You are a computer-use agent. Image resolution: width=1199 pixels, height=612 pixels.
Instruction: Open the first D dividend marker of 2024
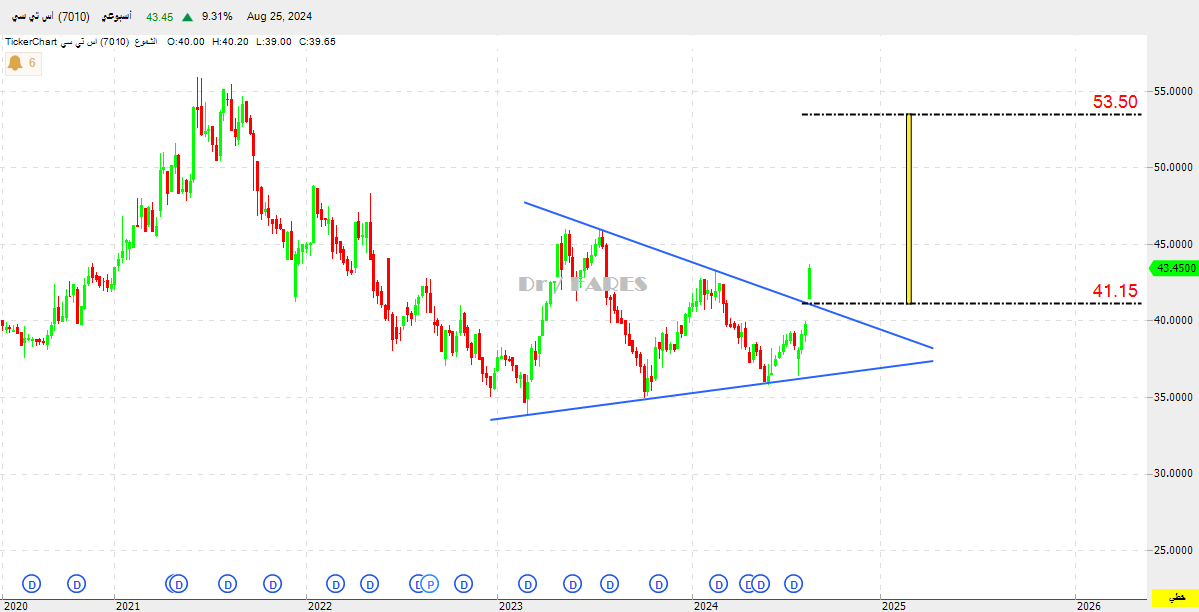[719, 584]
